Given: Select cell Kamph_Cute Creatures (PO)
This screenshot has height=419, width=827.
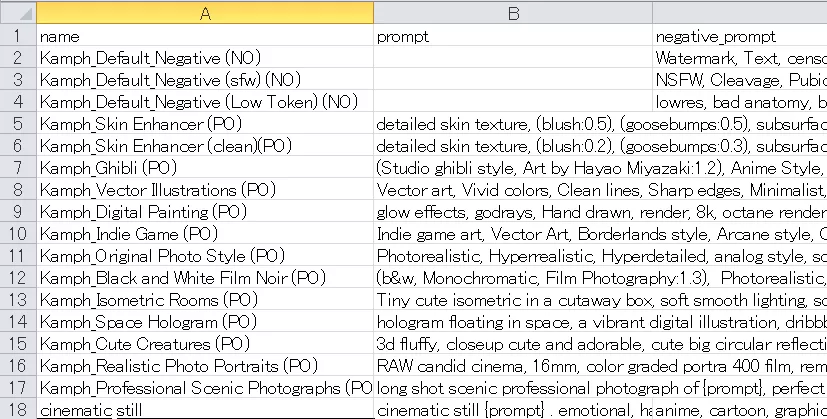Looking at the screenshot, I should [x=205, y=344].
